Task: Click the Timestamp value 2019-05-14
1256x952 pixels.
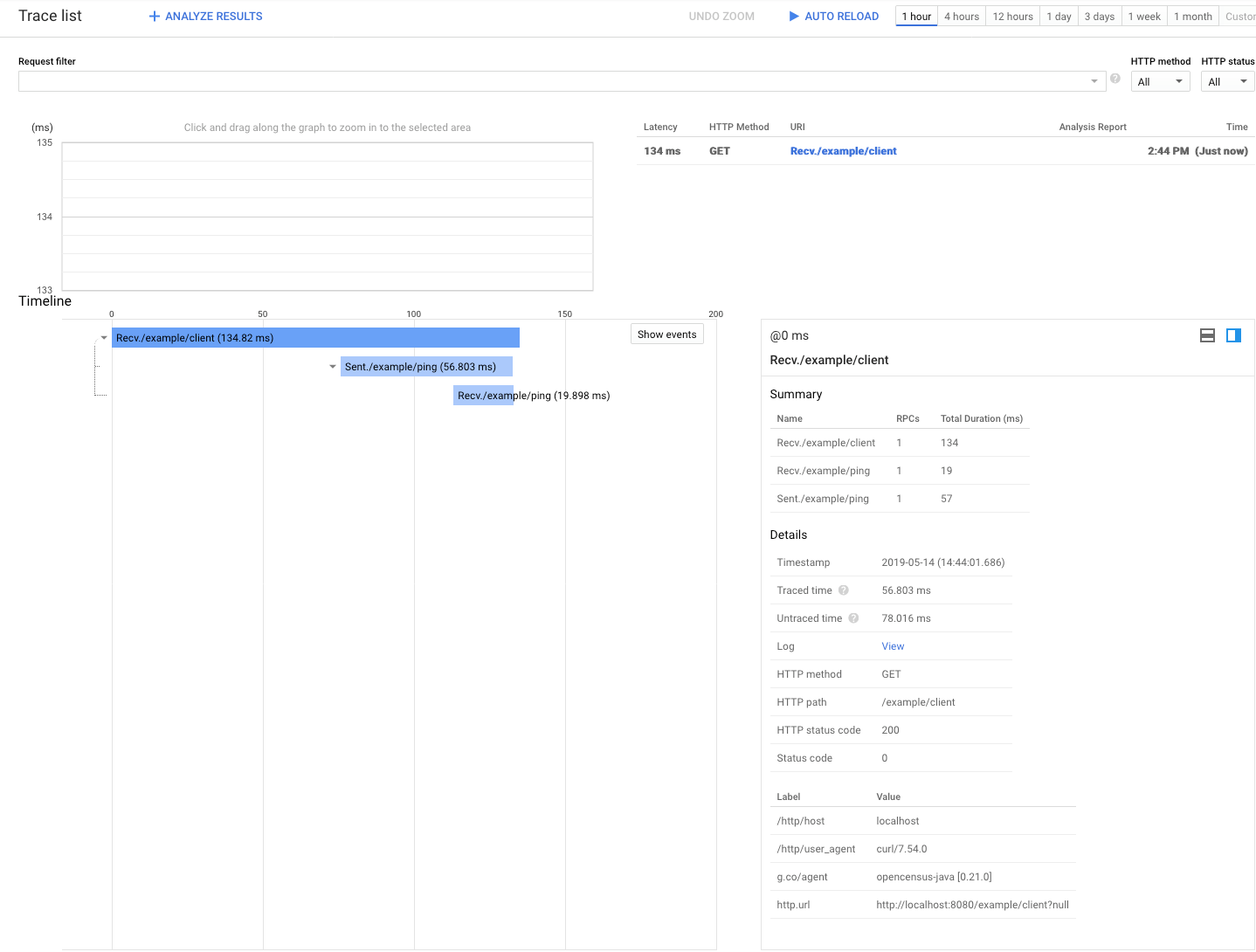Action: coord(943,562)
